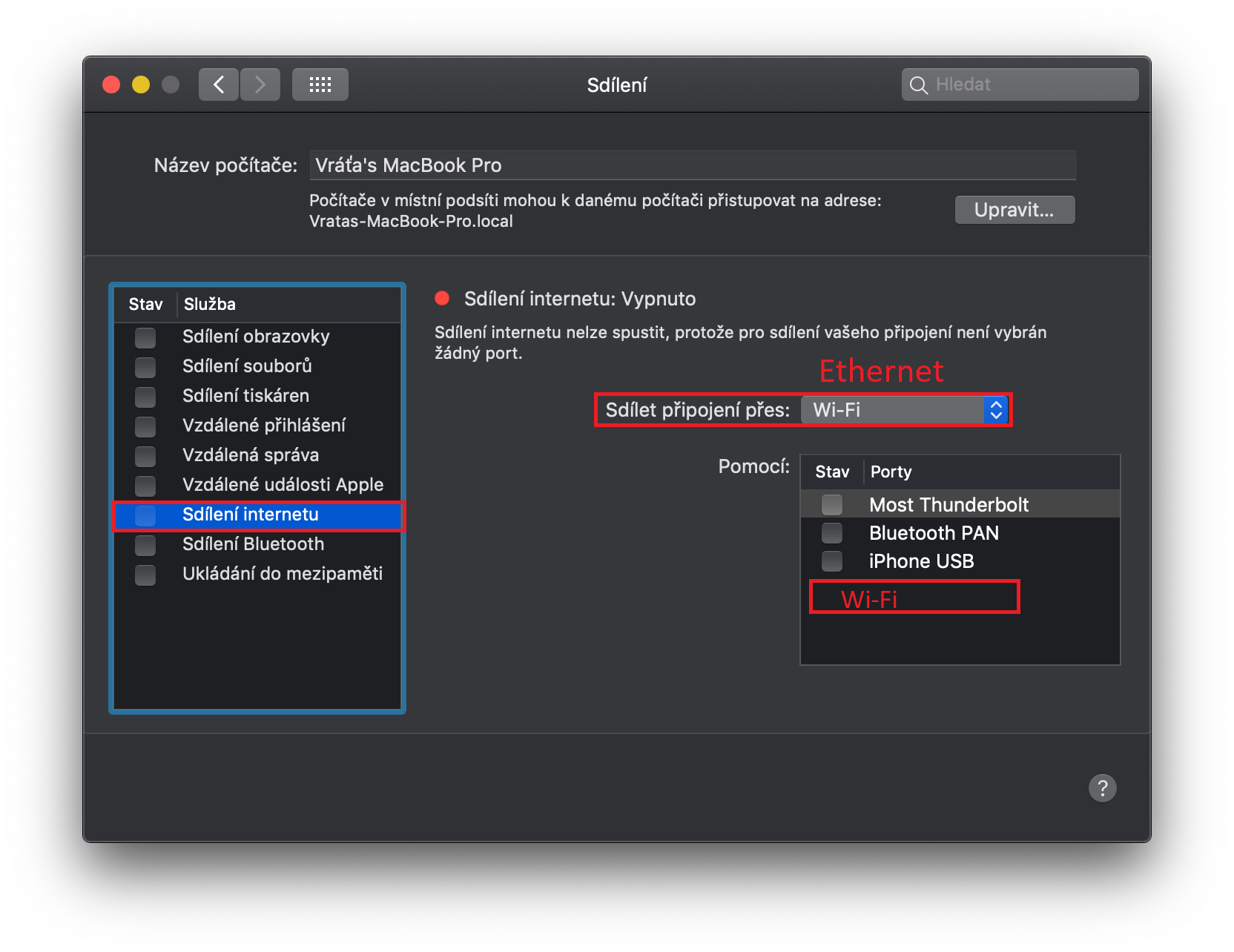Check the Most Thunderbolt port checkbox
This screenshot has height=952, width=1234.
coord(832,505)
